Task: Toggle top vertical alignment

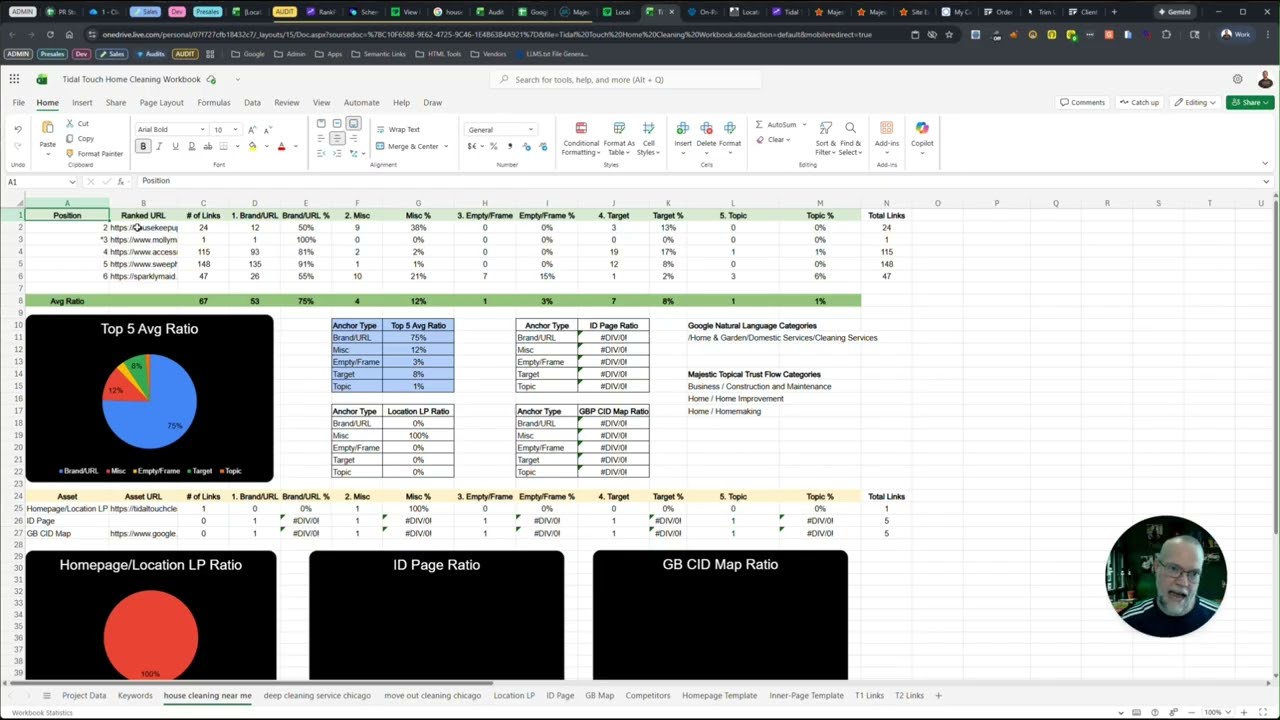Action: click(x=321, y=124)
